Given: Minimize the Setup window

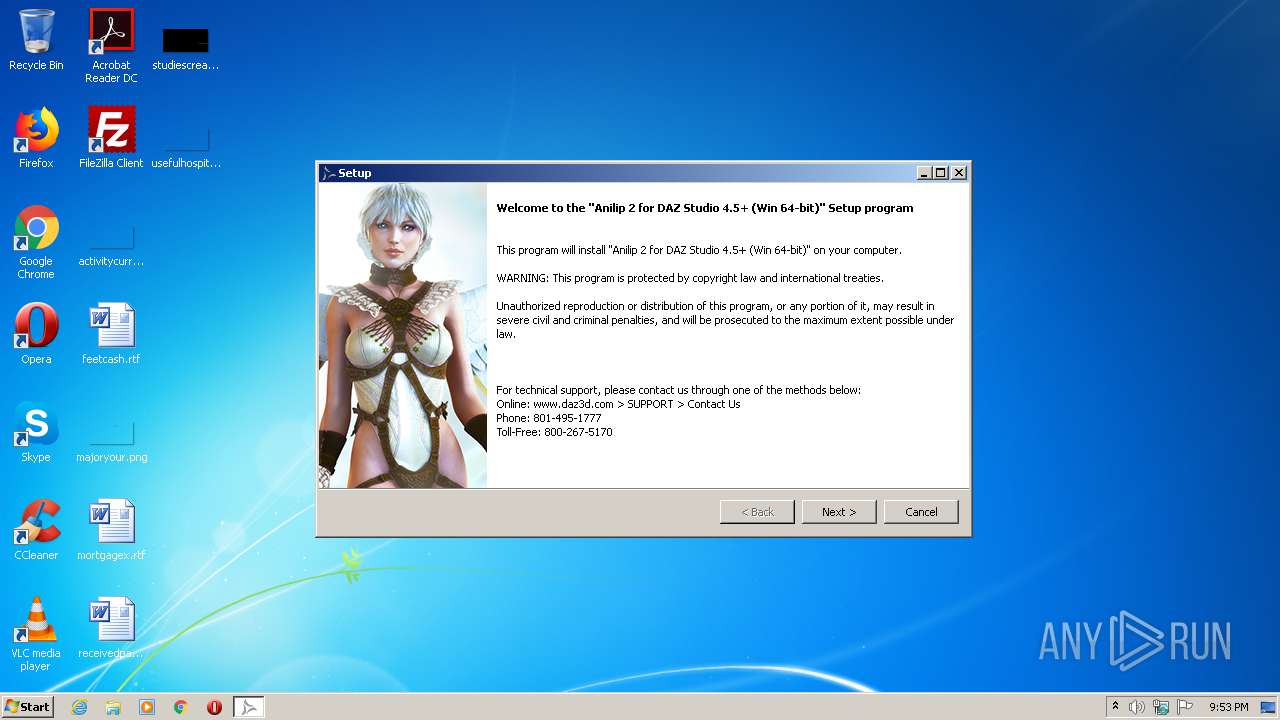Looking at the screenshot, I should pyautogui.click(x=924, y=173).
